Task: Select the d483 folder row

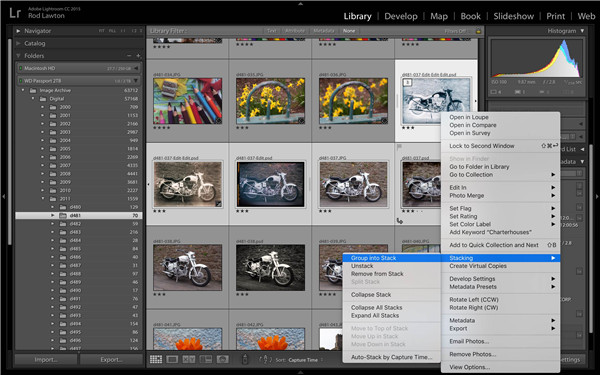Action: [x=78, y=232]
